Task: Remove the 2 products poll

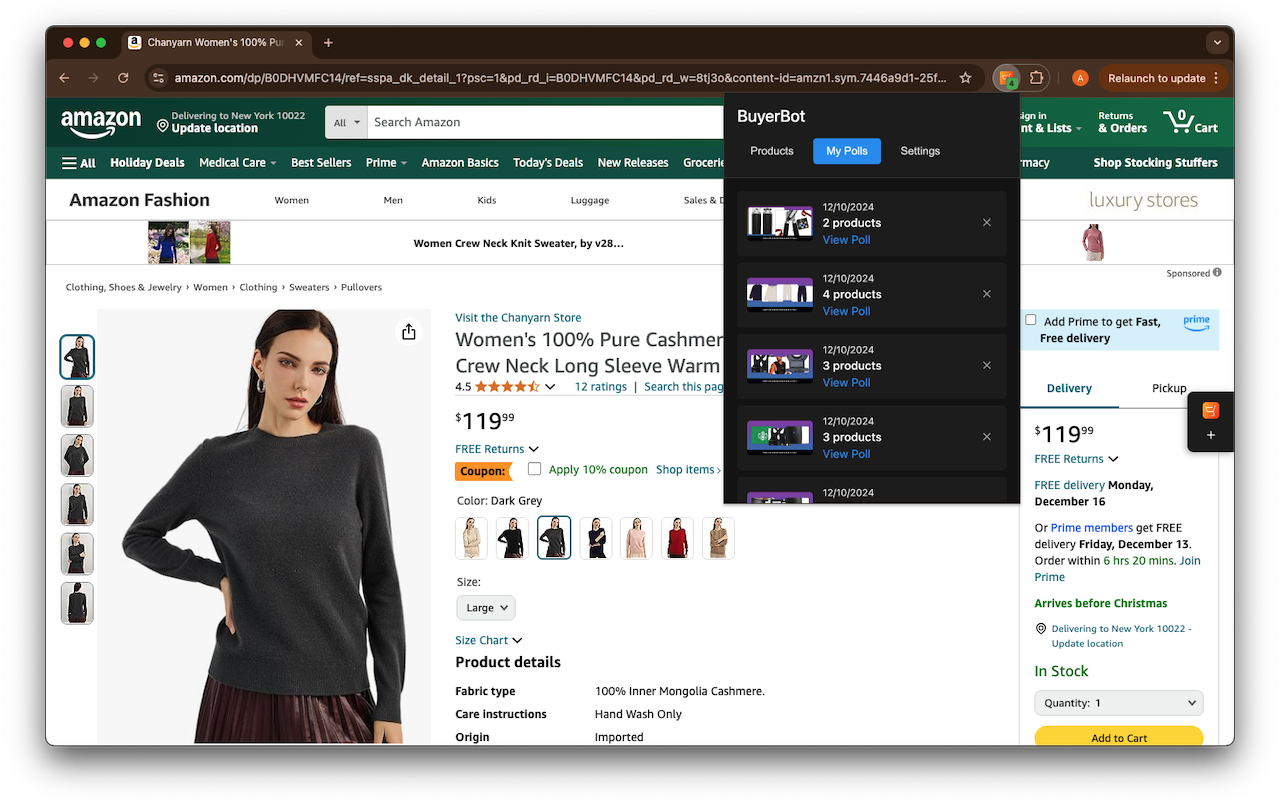Action: [x=987, y=223]
